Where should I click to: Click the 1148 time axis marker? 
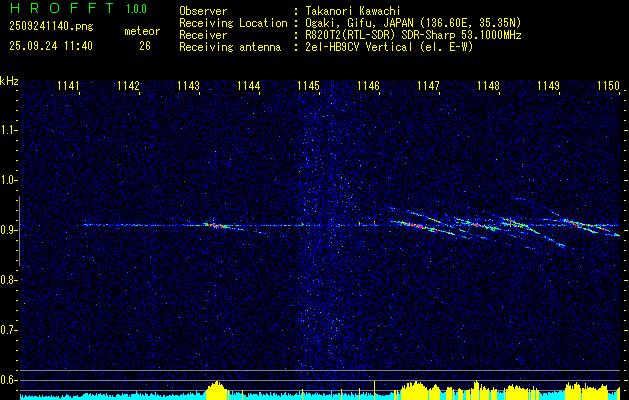point(489,86)
